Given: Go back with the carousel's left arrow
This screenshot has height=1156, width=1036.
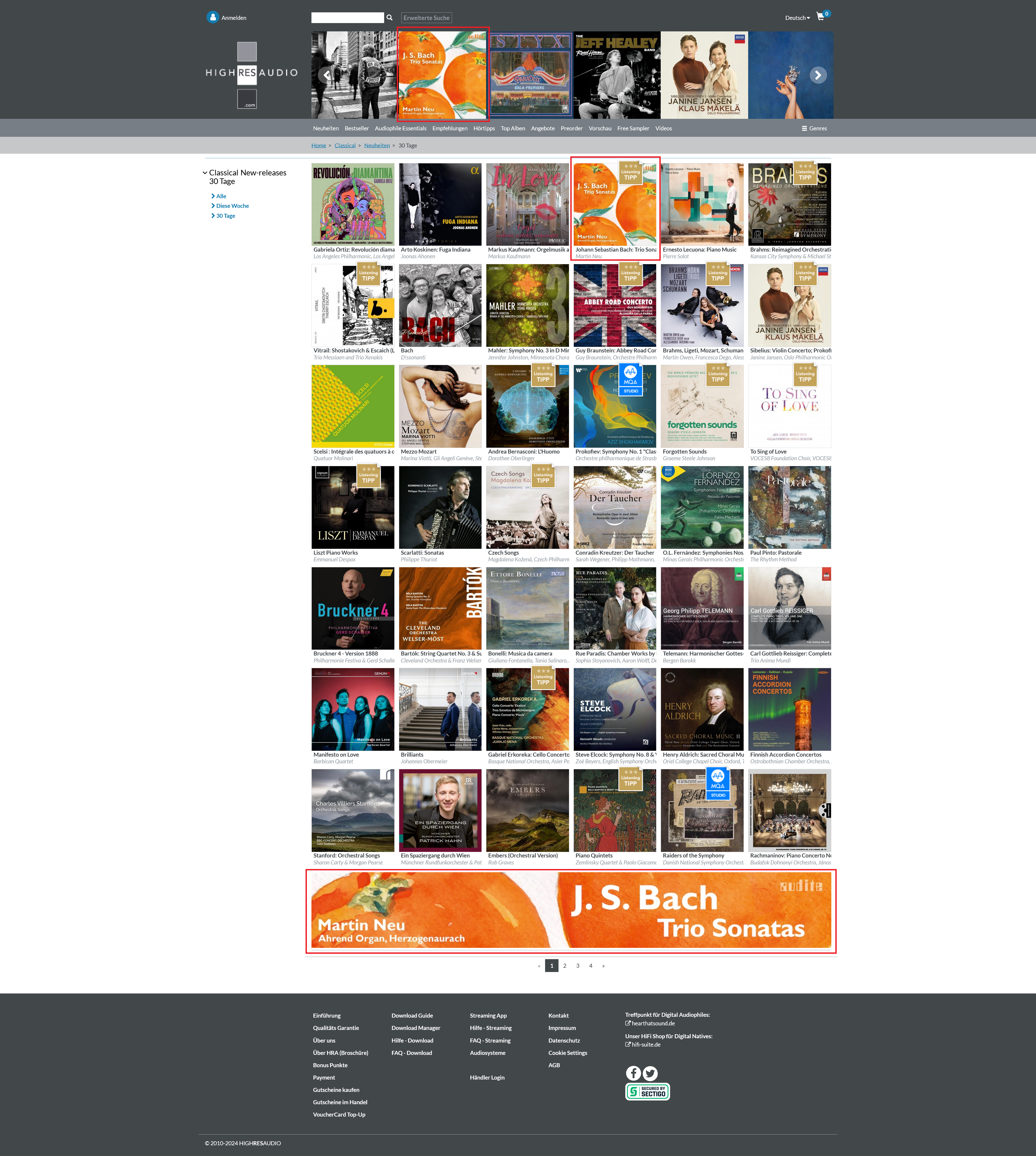Looking at the screenshot, I should click(x=326, y=75).
